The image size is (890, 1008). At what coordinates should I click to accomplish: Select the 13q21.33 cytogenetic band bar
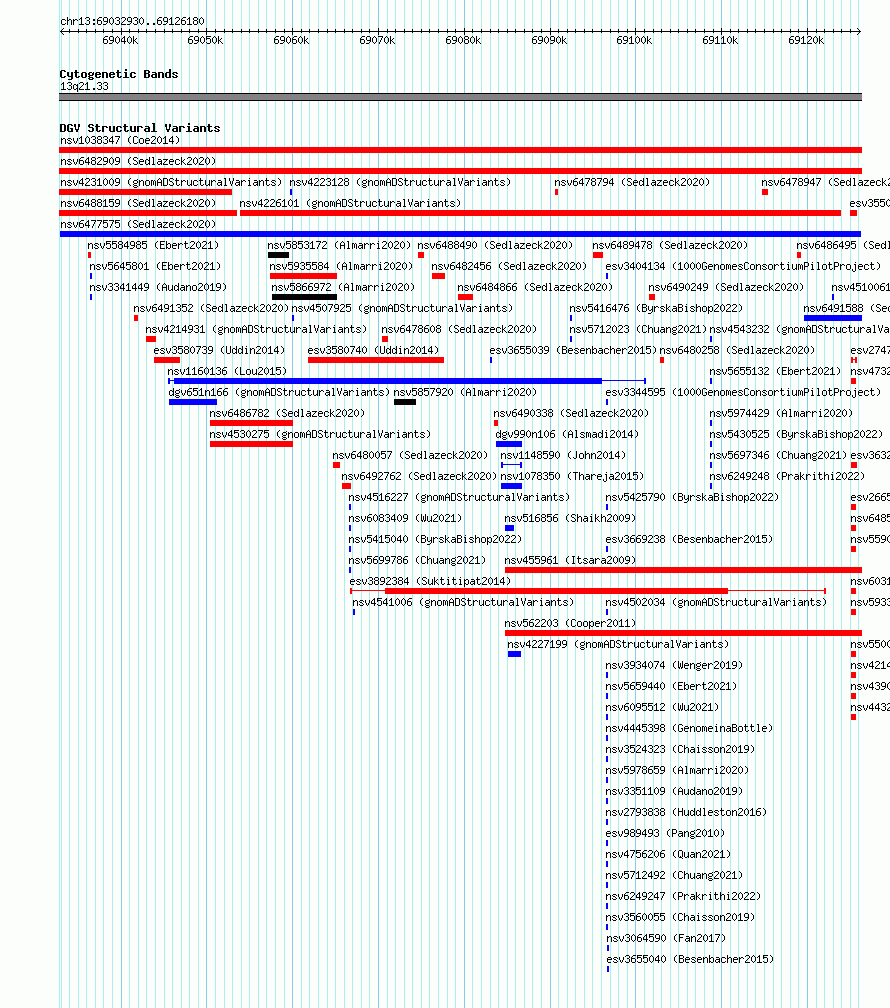click(x=460, y=97)
